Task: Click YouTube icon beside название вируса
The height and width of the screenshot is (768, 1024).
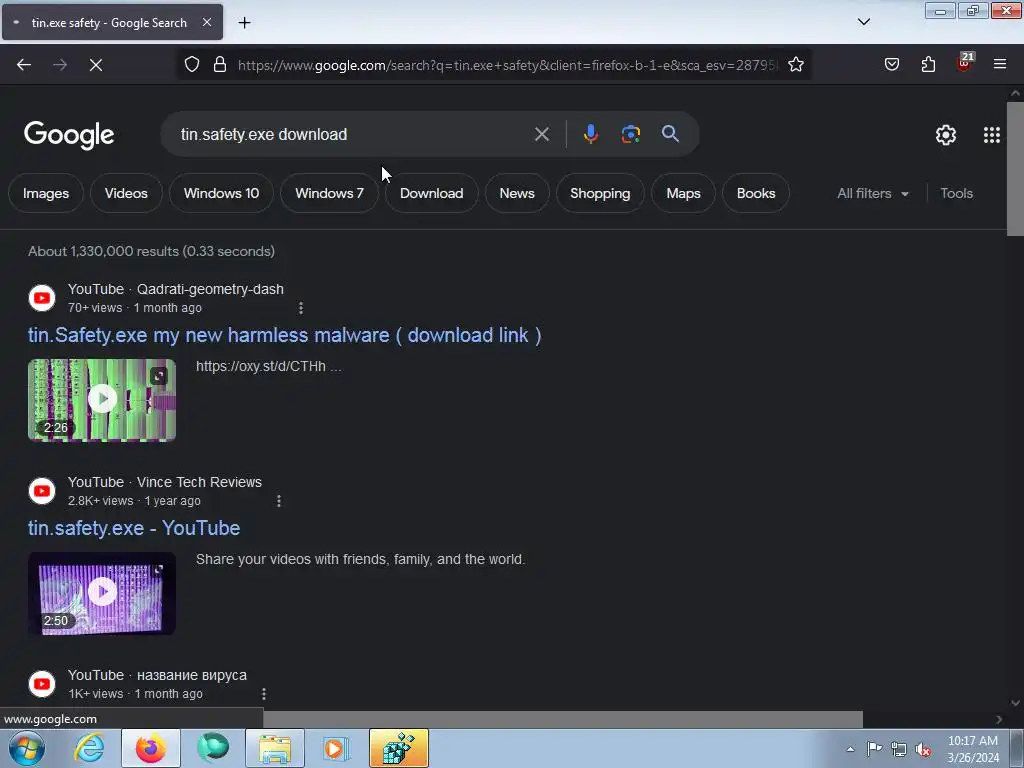Action: [x=42, y=684]
